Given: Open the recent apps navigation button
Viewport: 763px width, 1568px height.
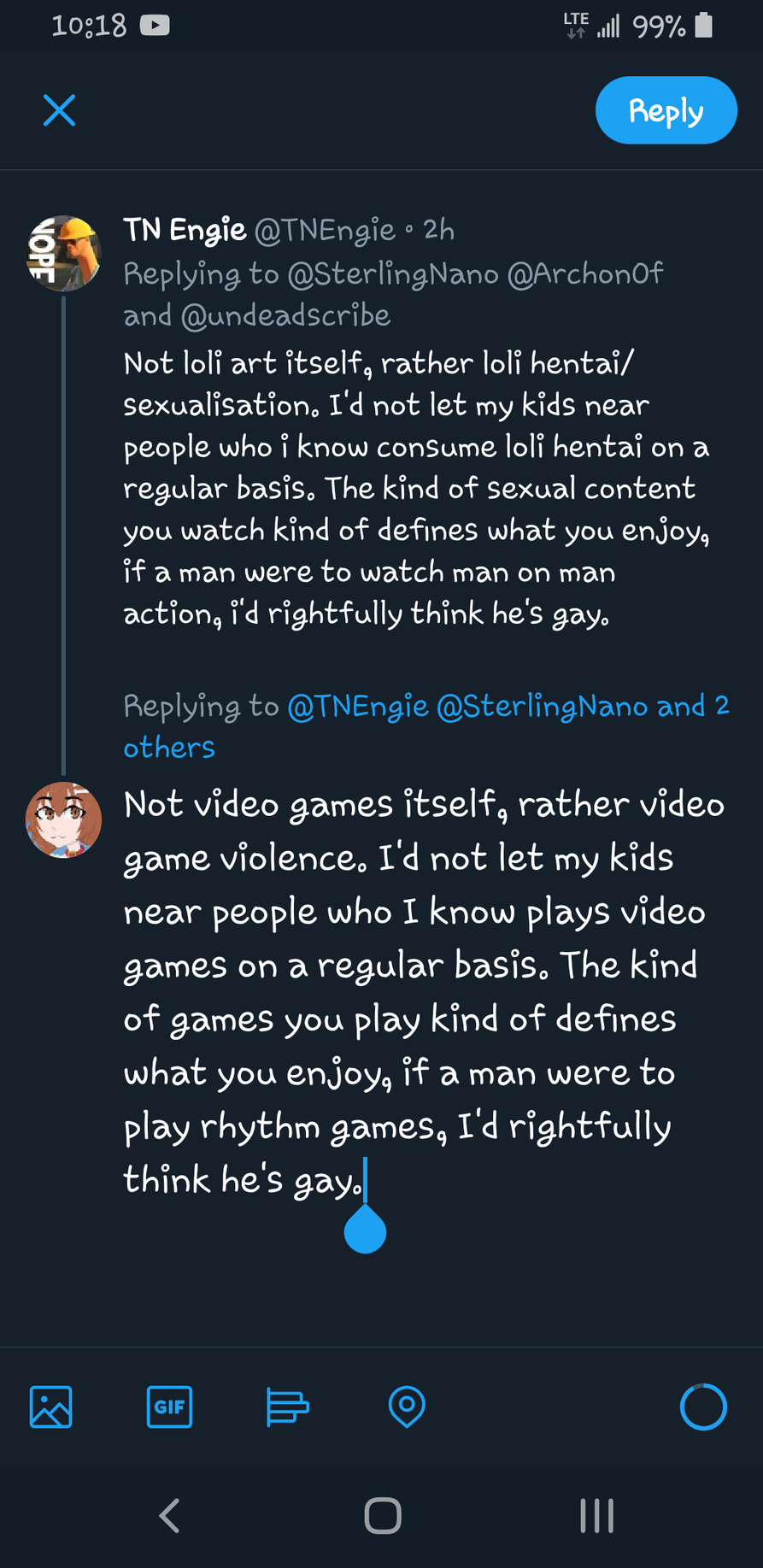Looking at the screenshot, I should (596, 1515).
